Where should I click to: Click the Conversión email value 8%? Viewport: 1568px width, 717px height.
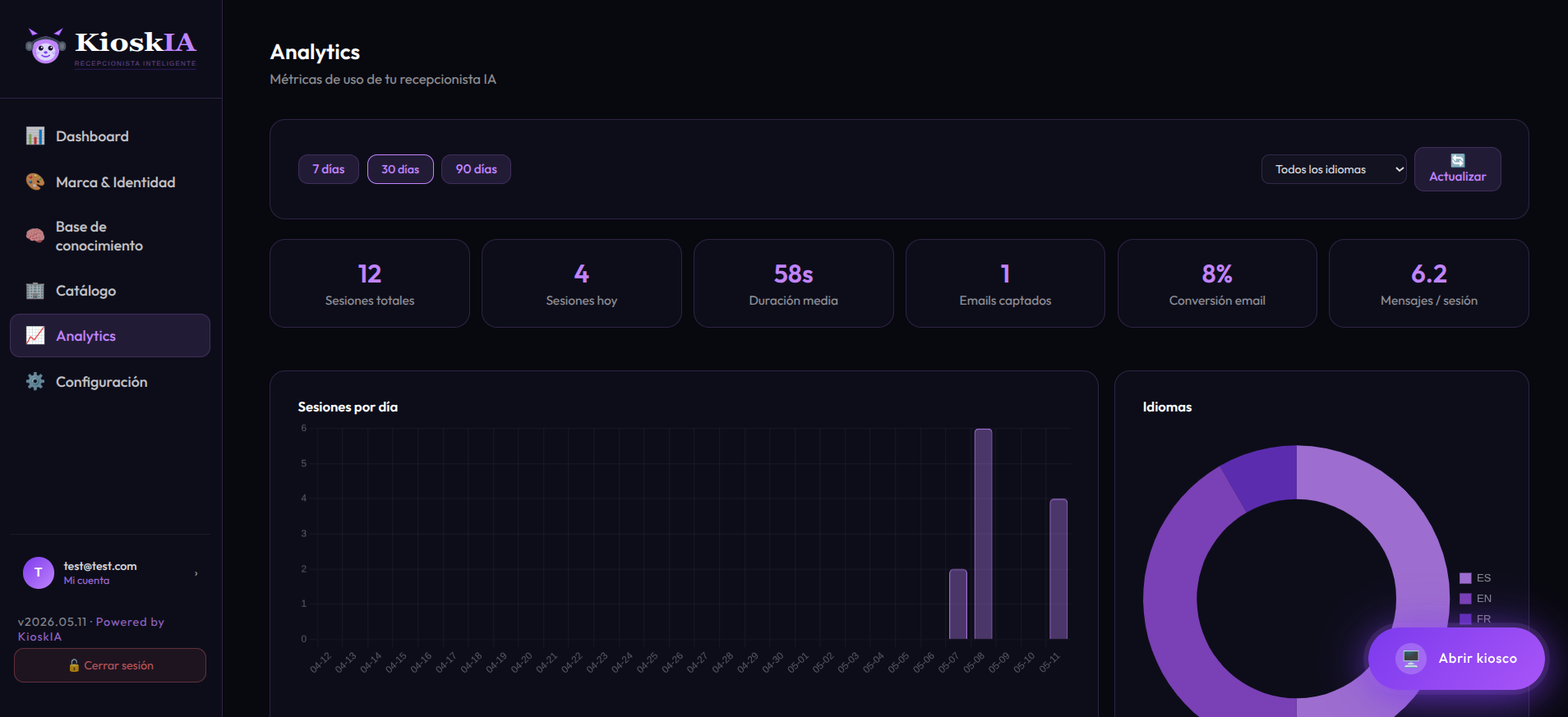(x=1217, y=273)
